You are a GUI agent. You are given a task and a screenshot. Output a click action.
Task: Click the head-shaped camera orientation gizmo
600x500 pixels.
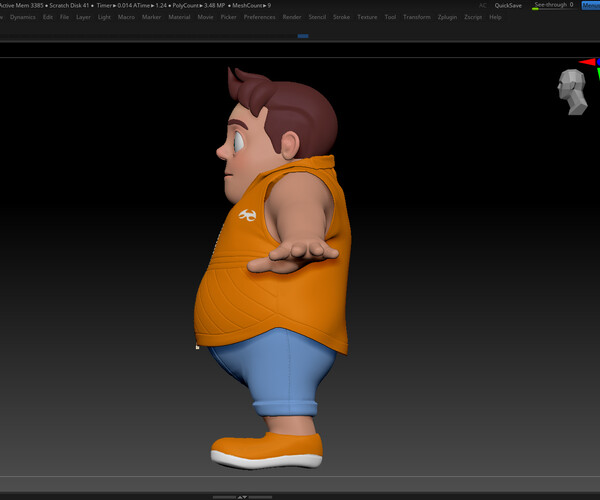571,91
